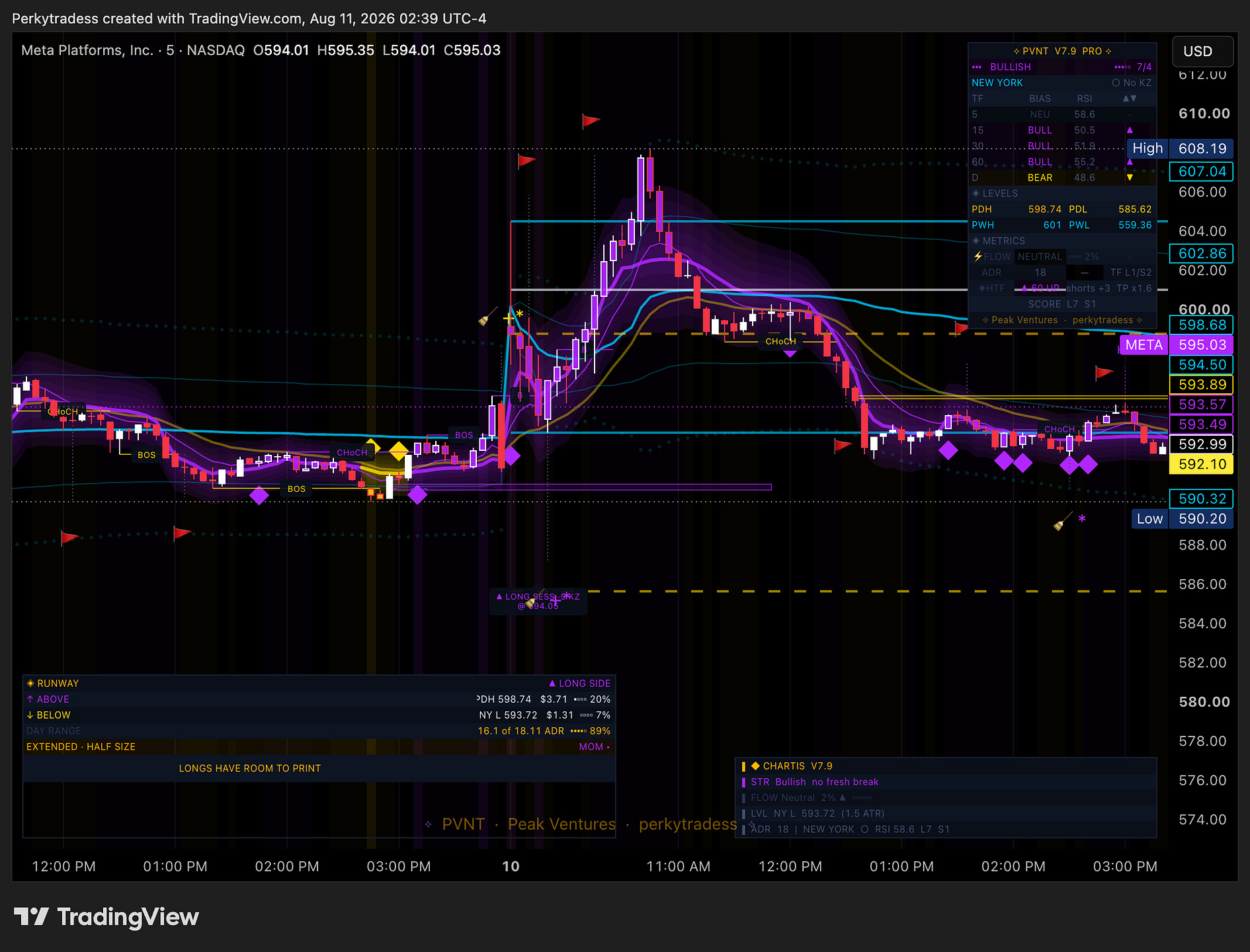Click the red flag above the first 12:00 PM
The width and height of the screenshot is (1250, 952).
click(69, 537)
